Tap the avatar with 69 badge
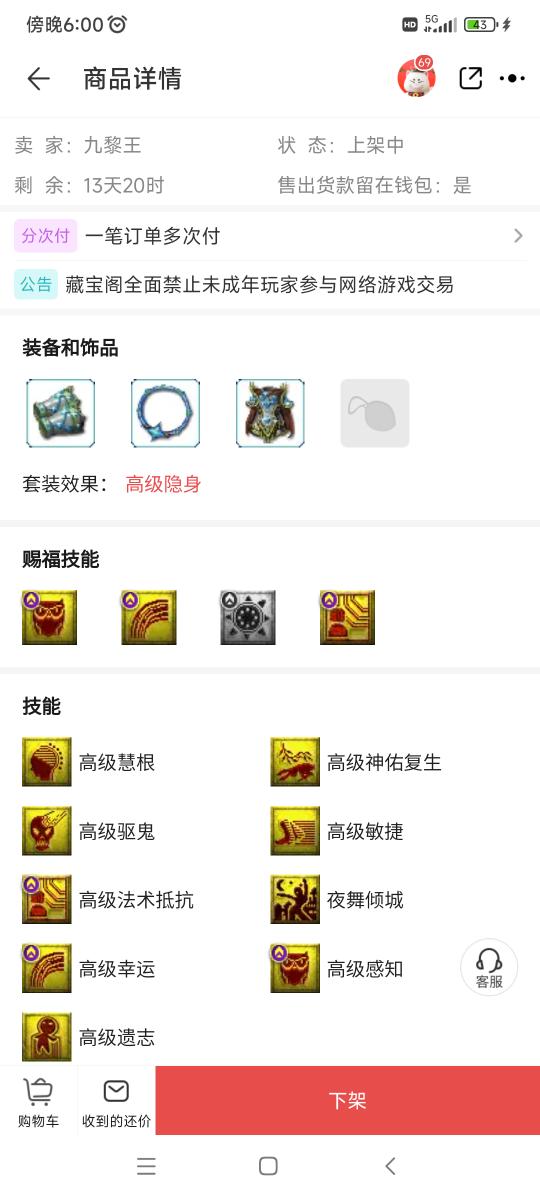This screenshot has height=1200, width=540. coord(416,77)
